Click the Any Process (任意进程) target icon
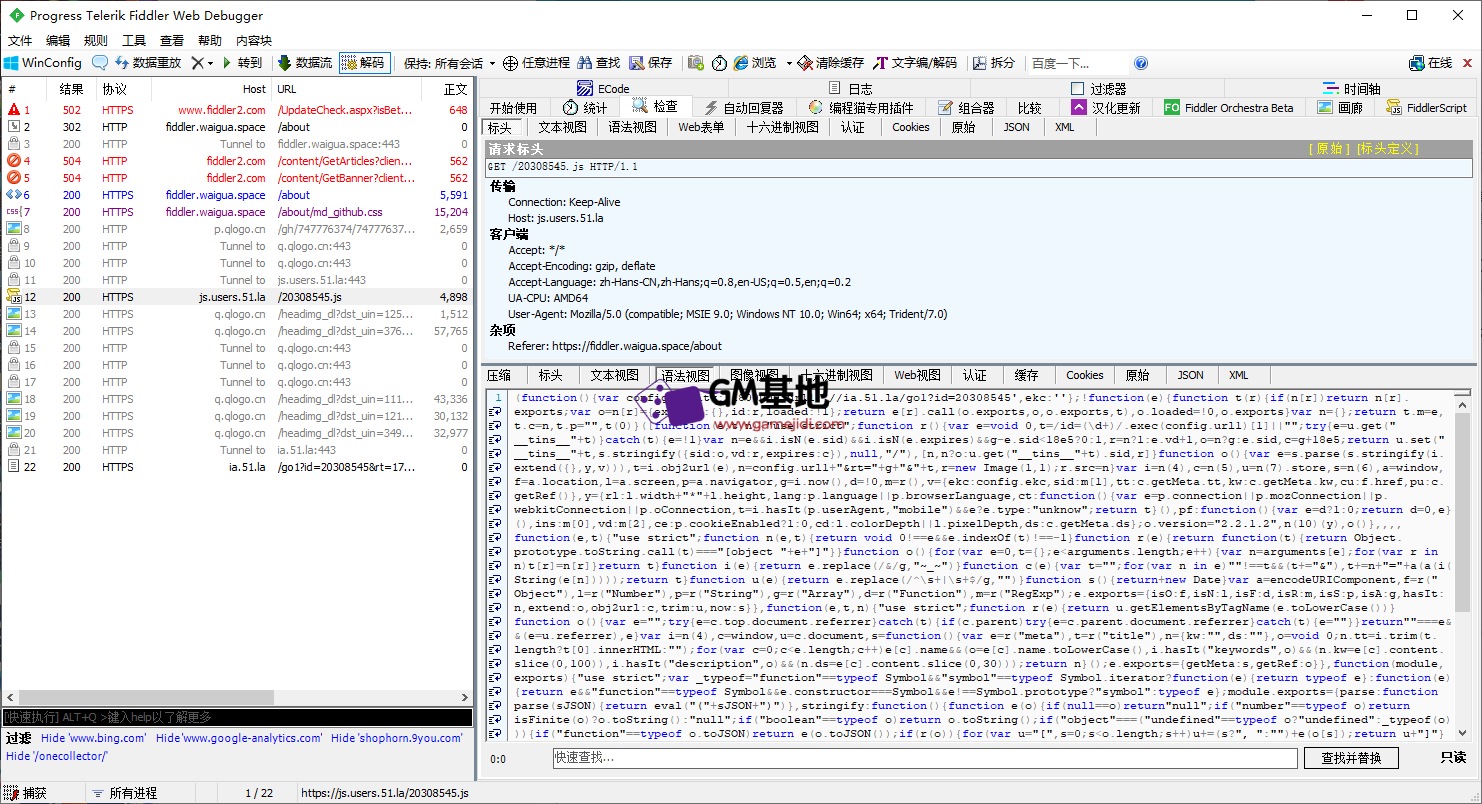Screen dimensions: 1482x804 [510, 62]
